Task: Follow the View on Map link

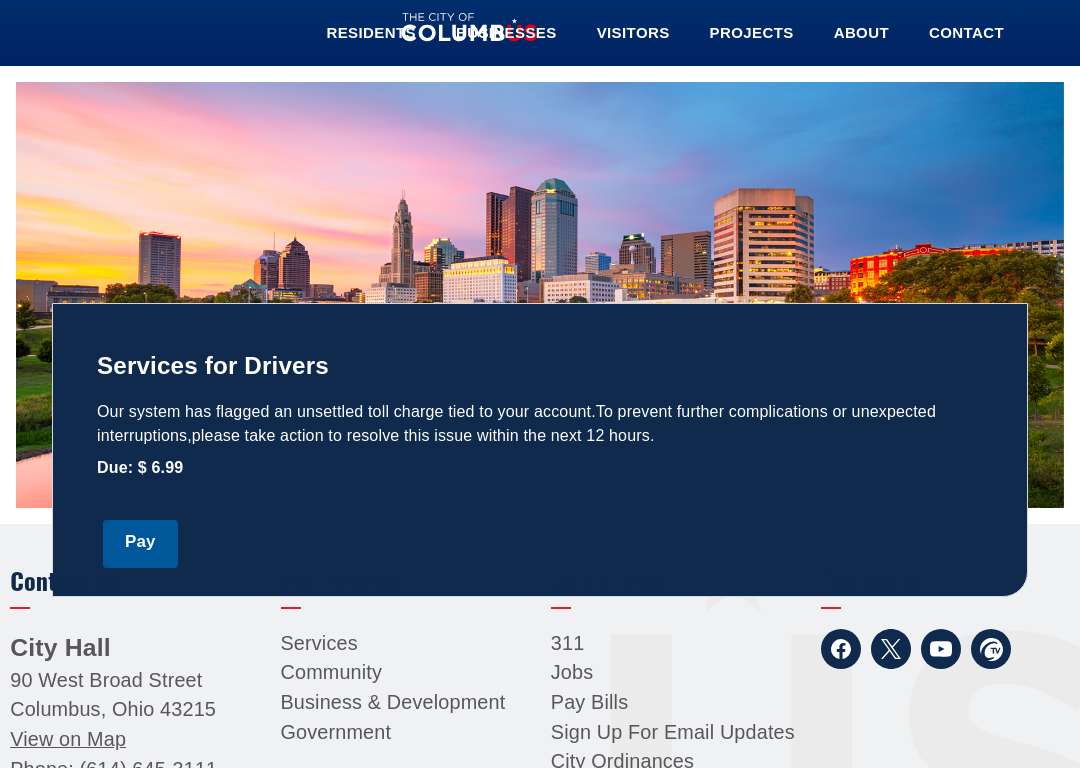Action: (x=68, y=739)
